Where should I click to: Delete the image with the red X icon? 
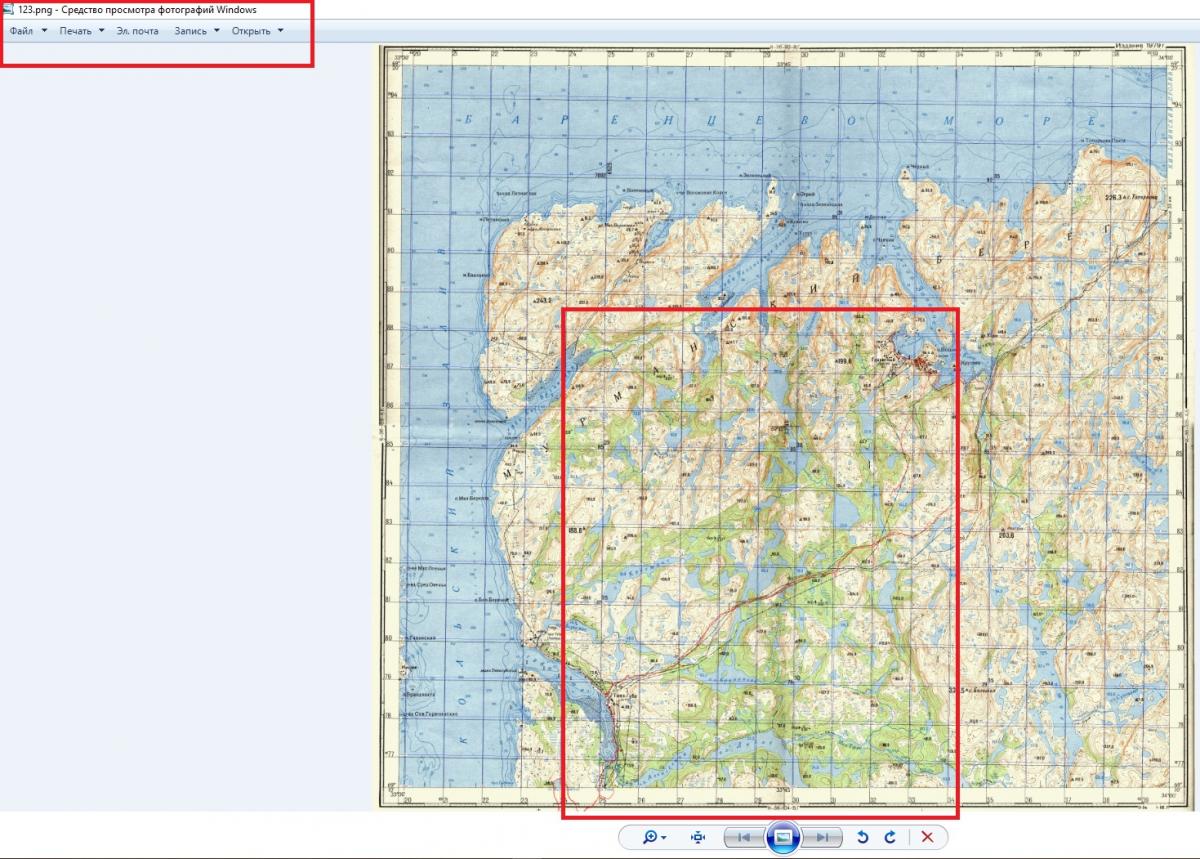pos(927,837)
